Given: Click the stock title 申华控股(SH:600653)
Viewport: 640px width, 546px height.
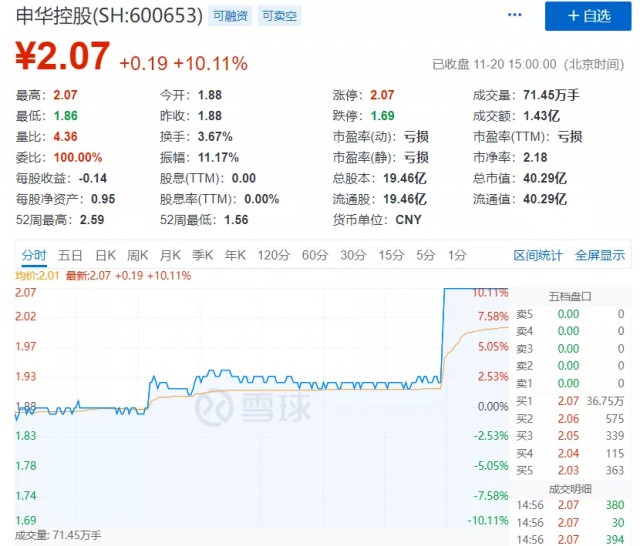Looking at the screenshot, I should point(109,16).
